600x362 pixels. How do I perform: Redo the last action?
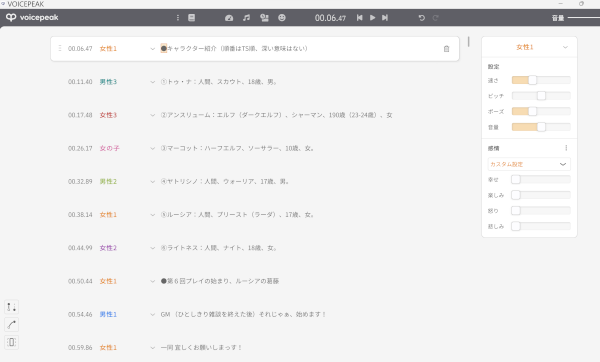click(x=435, y=18)
